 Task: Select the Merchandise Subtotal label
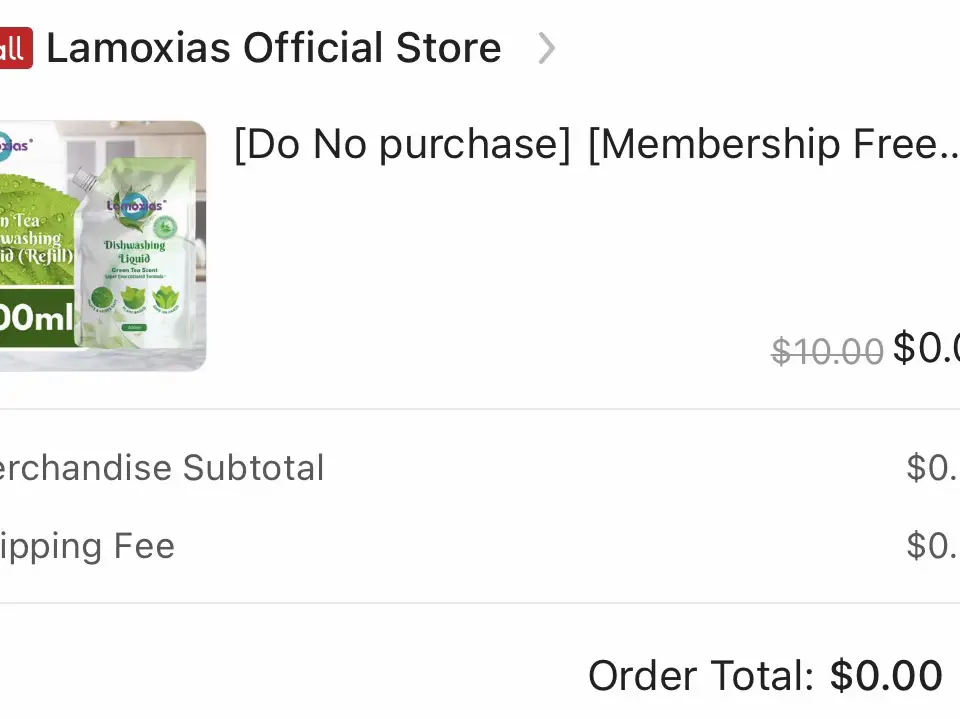(160, 468)
